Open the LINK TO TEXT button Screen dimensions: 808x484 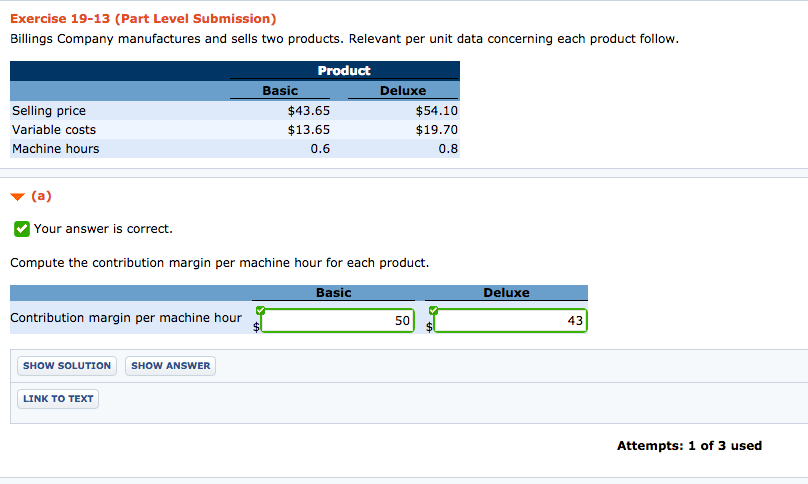58,399
